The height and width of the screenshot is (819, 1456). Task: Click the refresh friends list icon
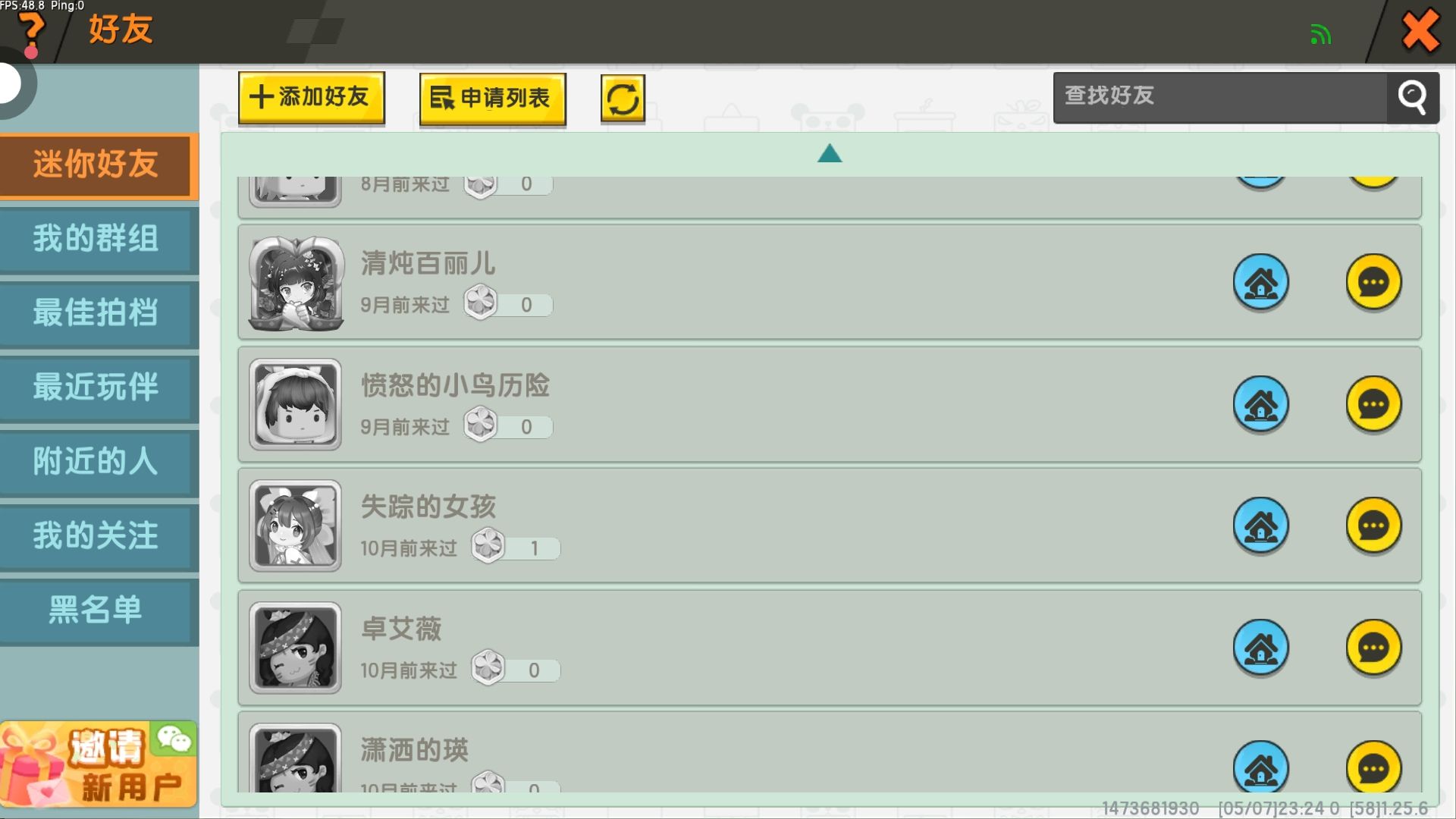pyautogui.click(x=623, y=99)
